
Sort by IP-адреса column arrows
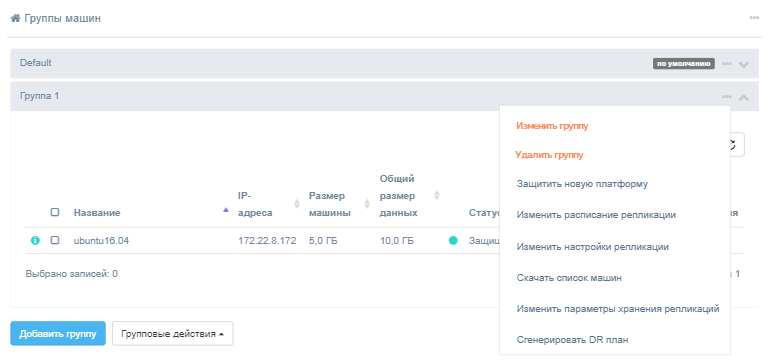[x=296, y=204]
